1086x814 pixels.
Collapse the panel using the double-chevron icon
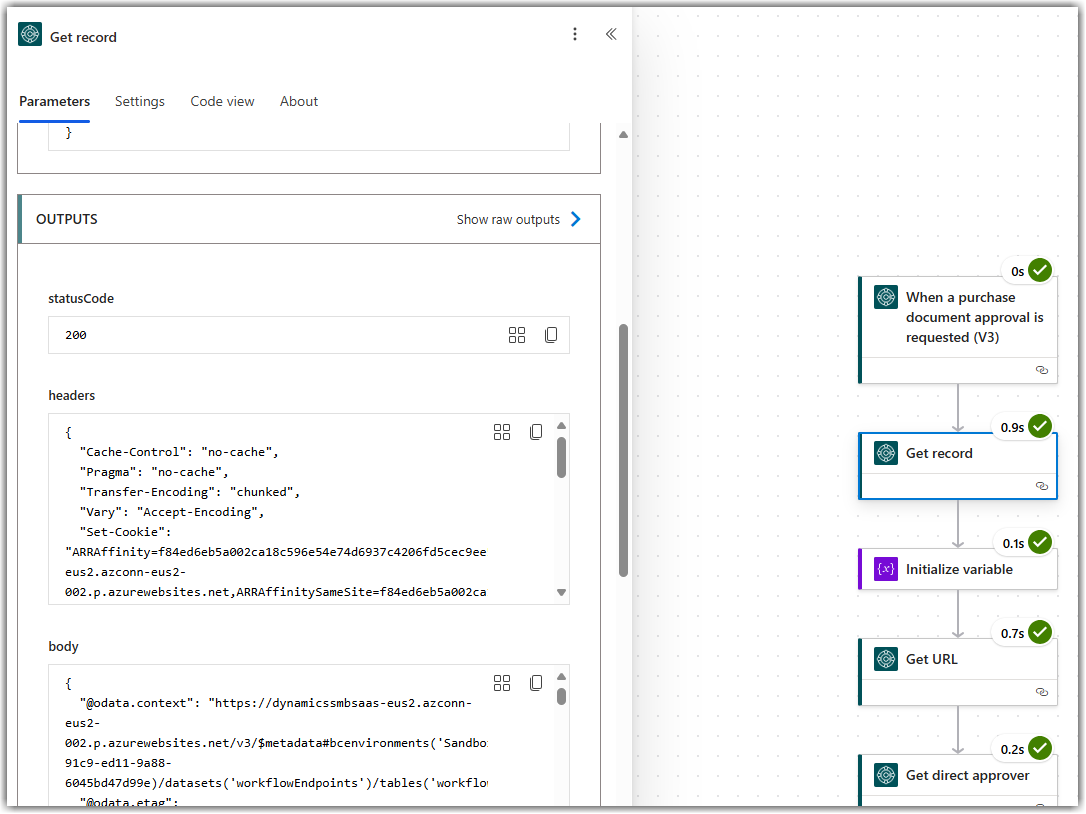click(x=611, y=33)
